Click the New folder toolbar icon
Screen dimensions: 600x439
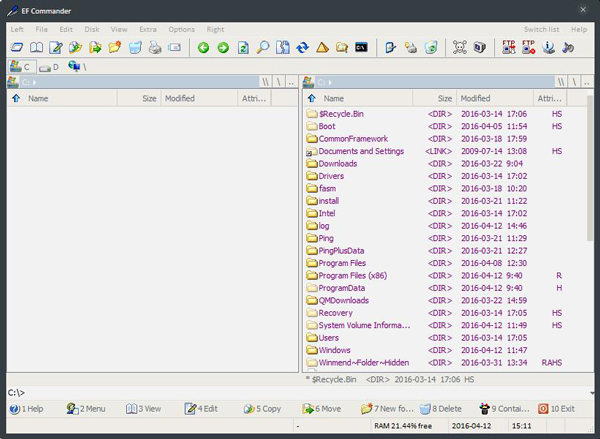tap(115, 47)
